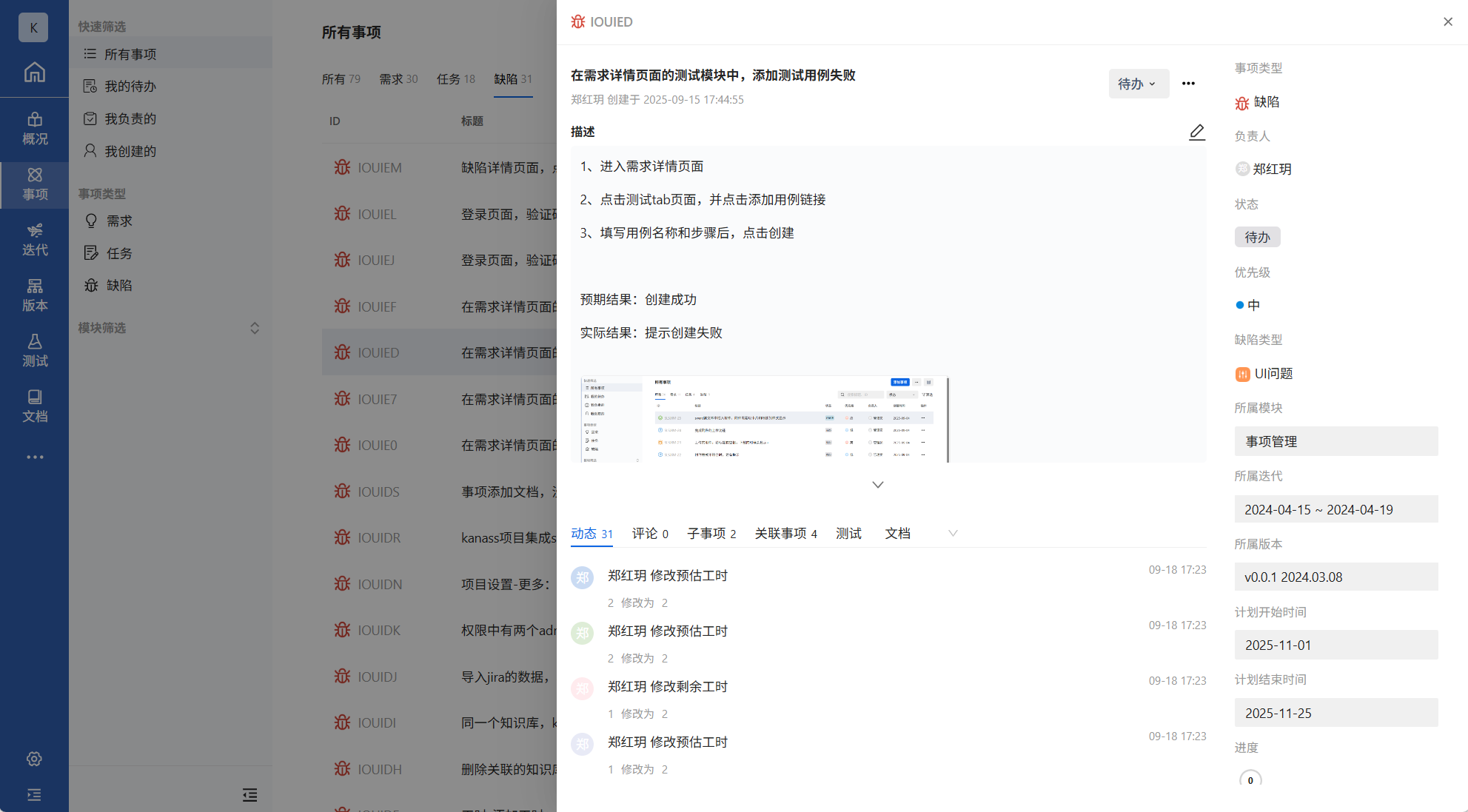The height and width of the screenshot is (812, 1468).
Task: Click the home icon in left sidebar
Action: [34, 72]
